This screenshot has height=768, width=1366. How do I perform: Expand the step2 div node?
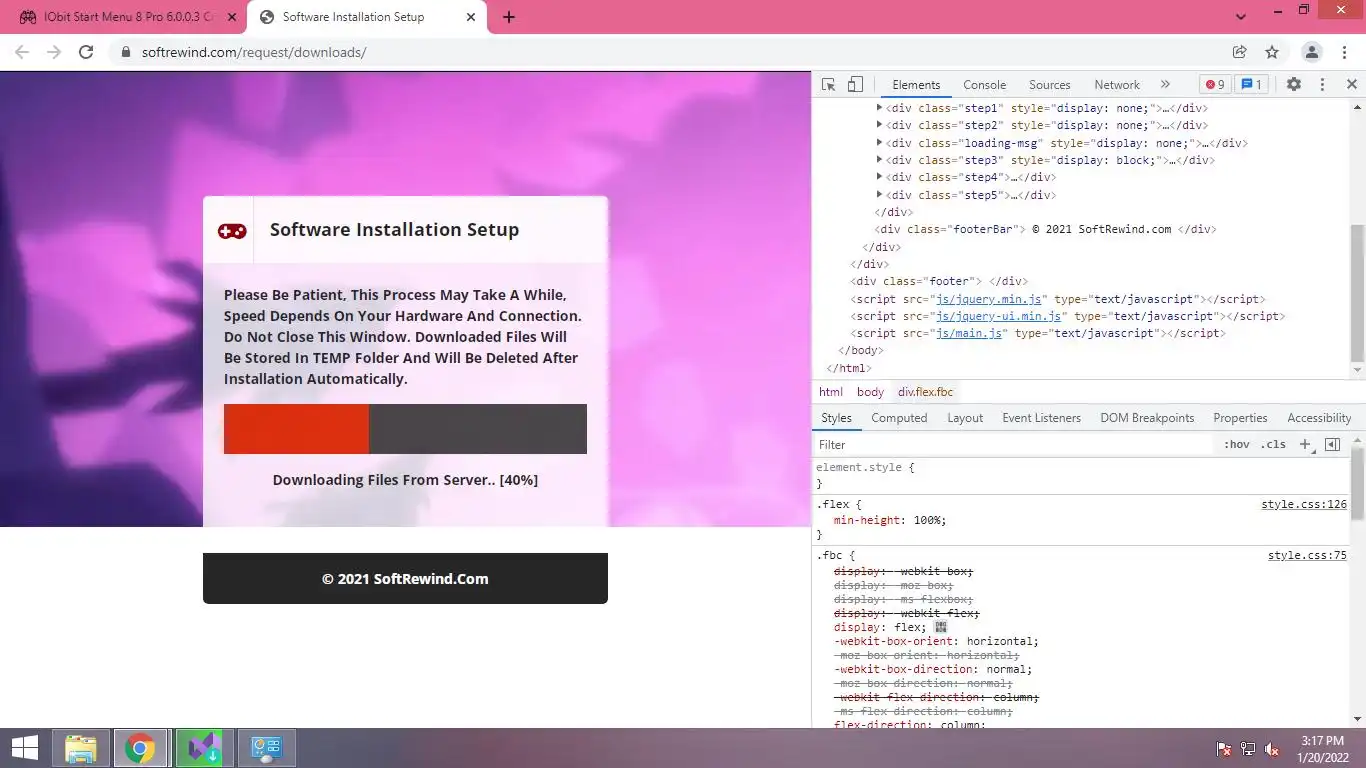point(880,125)
